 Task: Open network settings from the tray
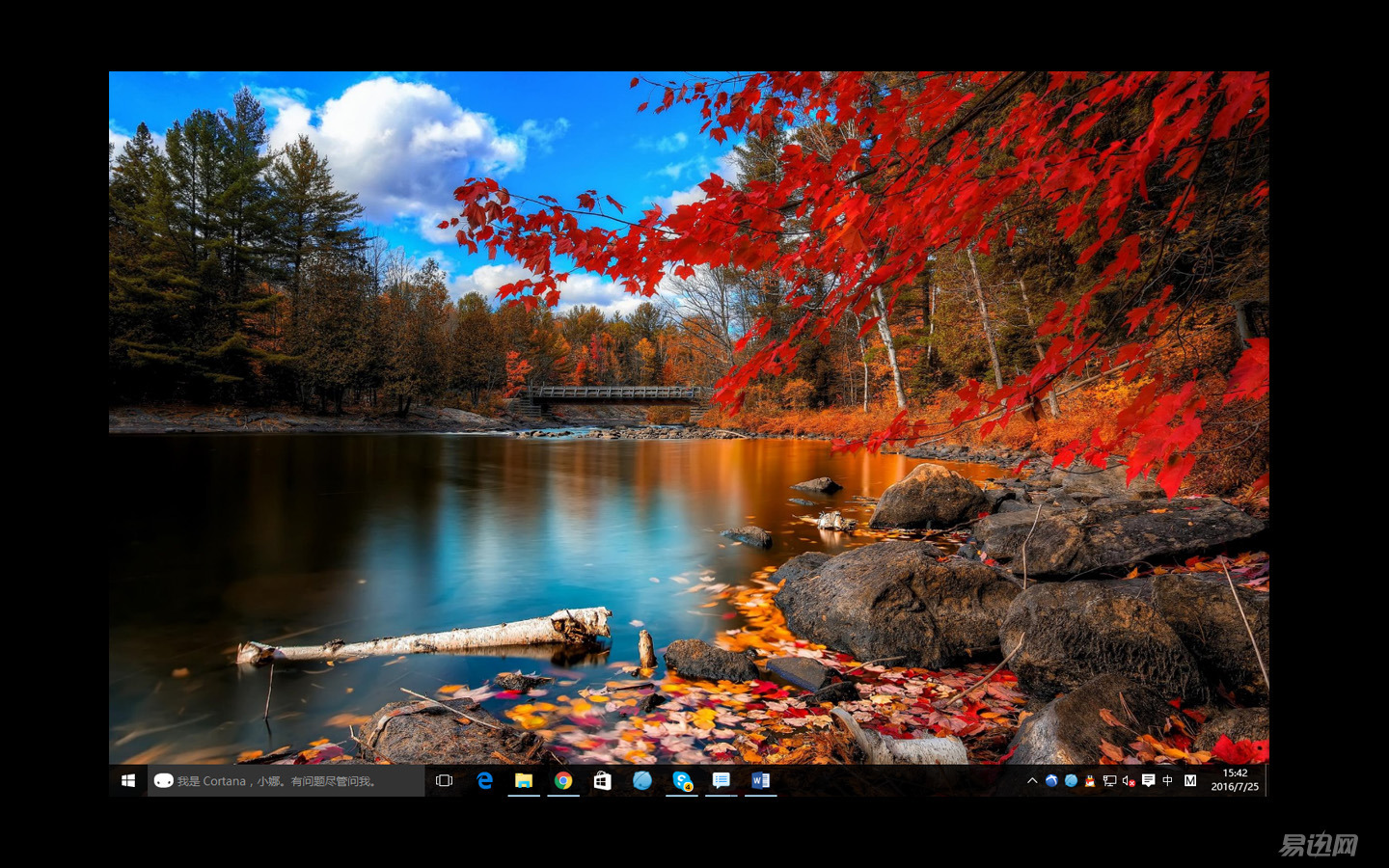(1109, 781)
